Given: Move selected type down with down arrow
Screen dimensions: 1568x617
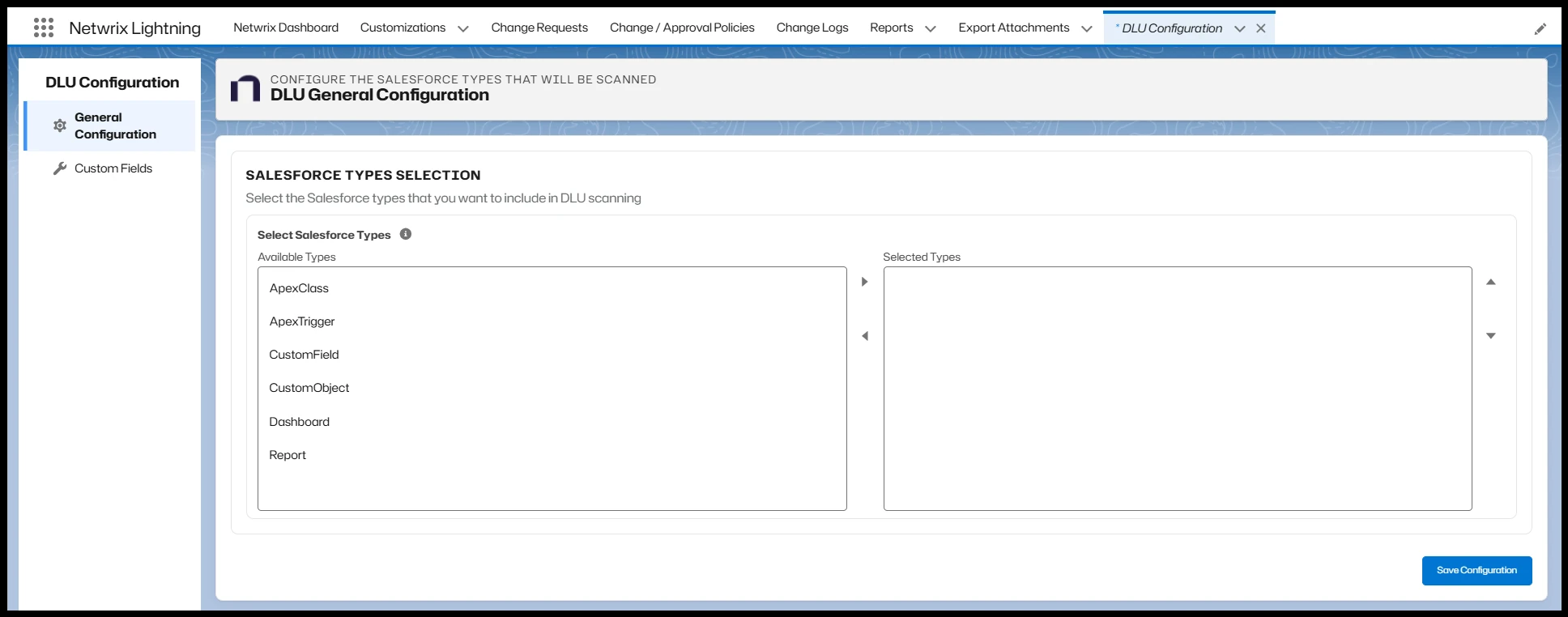Looking at the screenshot, I should click(x=1490, y=335).
